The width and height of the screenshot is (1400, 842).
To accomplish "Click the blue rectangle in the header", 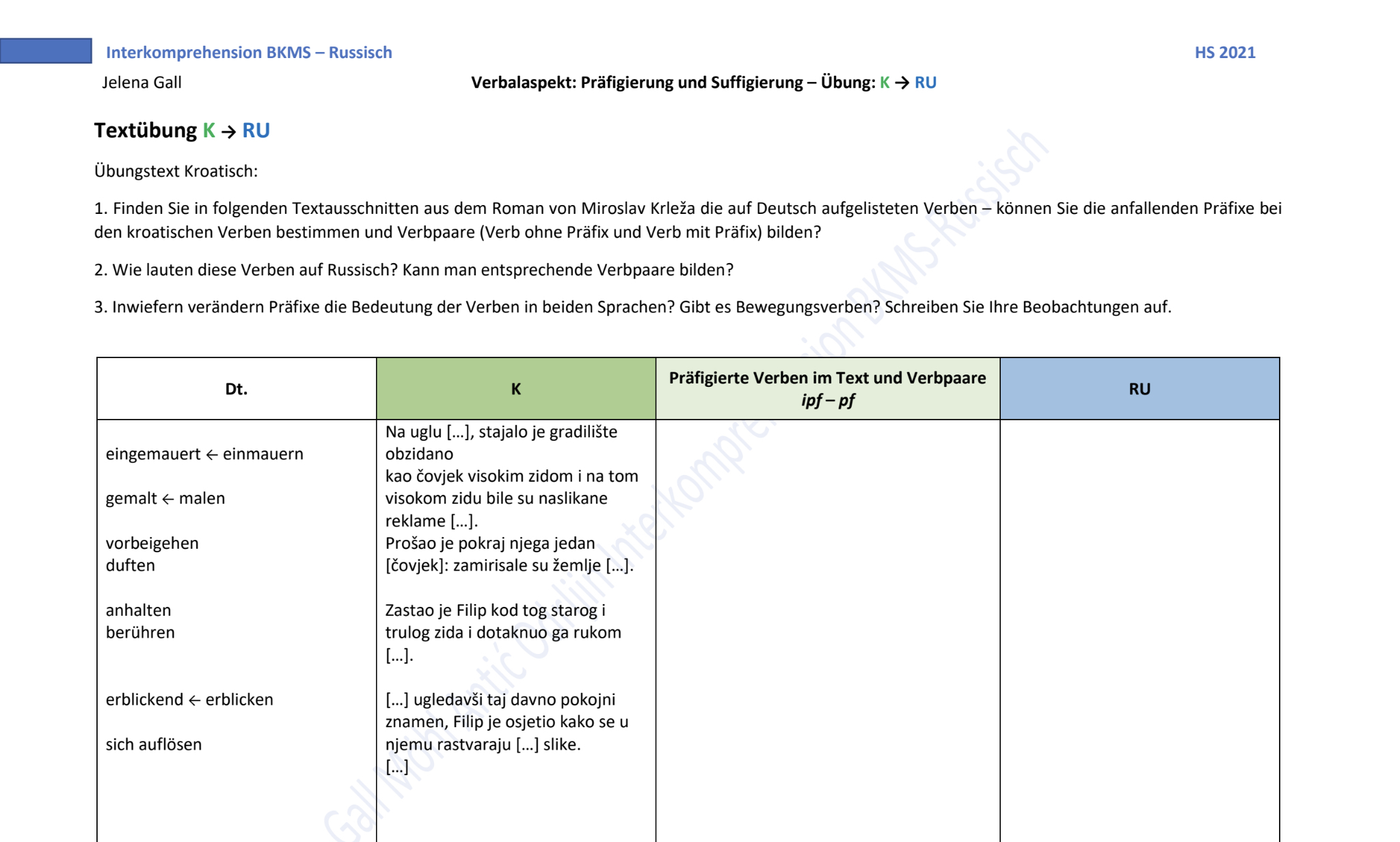I will tap(46, 51).
